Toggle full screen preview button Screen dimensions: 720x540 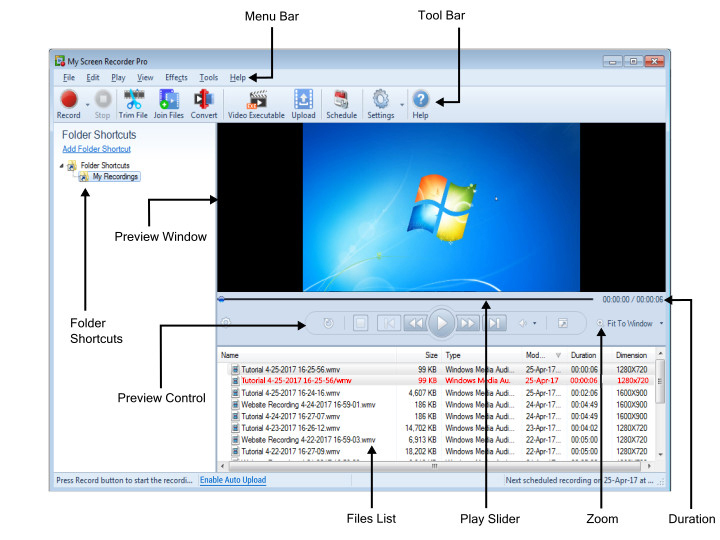pyautogui.click(x=563, y=324)
